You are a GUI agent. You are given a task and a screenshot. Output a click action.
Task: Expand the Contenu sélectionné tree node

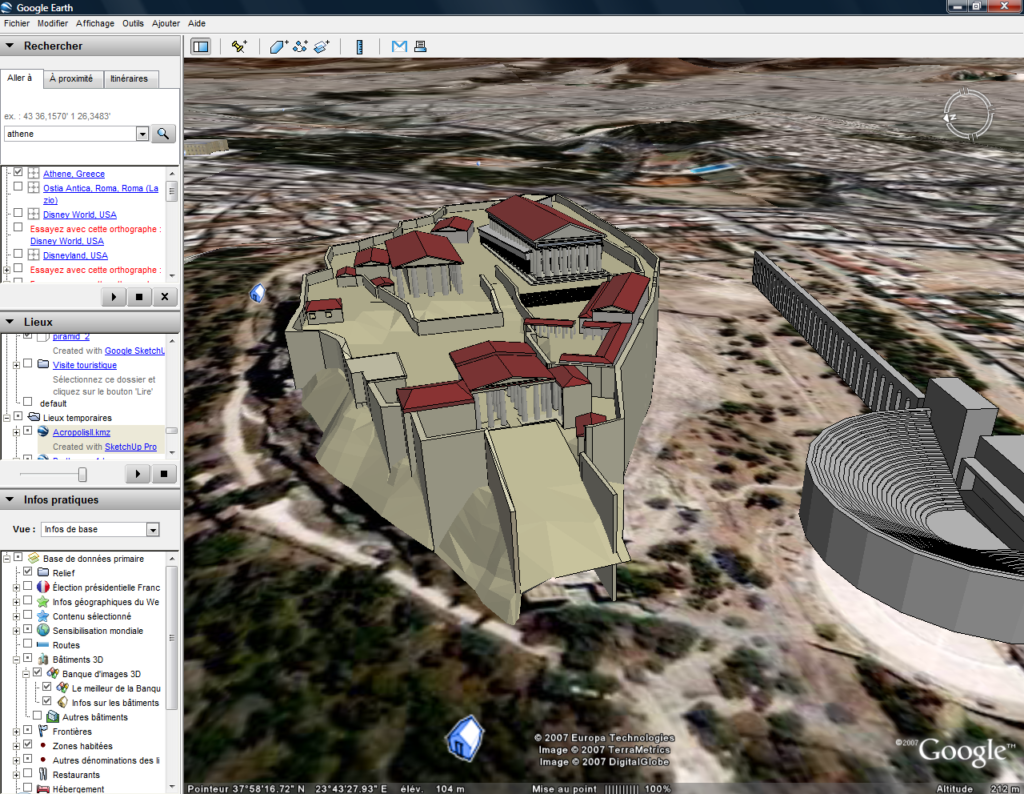16,616
